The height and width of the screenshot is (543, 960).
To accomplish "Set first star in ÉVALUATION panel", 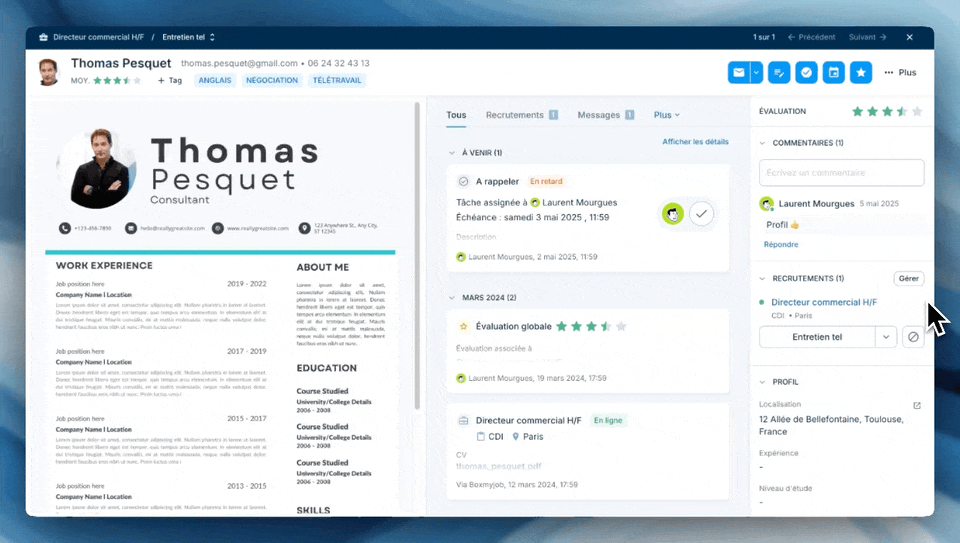I will 857,111.
